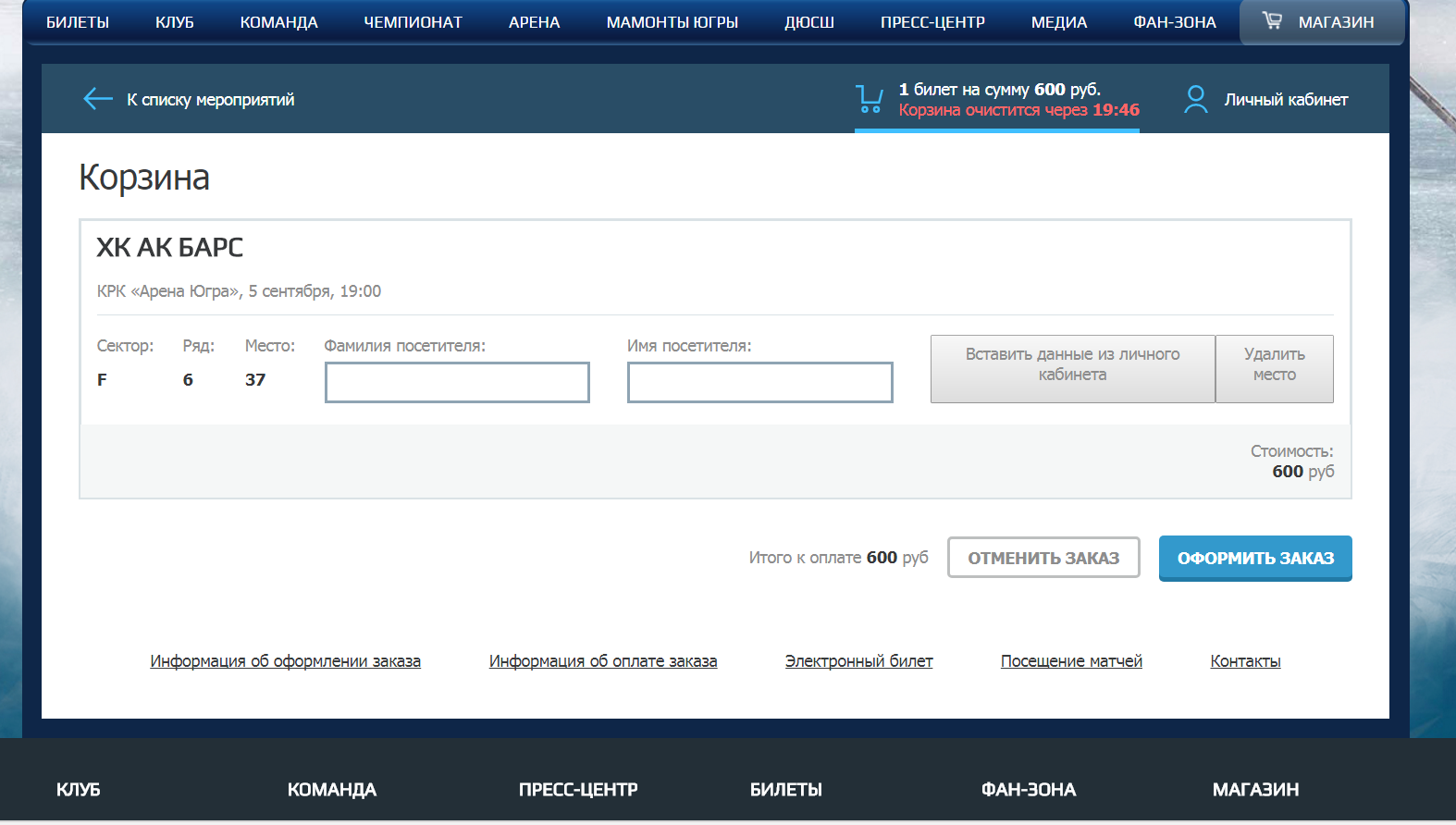Open АРЕНА menu item
1456x825 pixels.
[535, 22]
